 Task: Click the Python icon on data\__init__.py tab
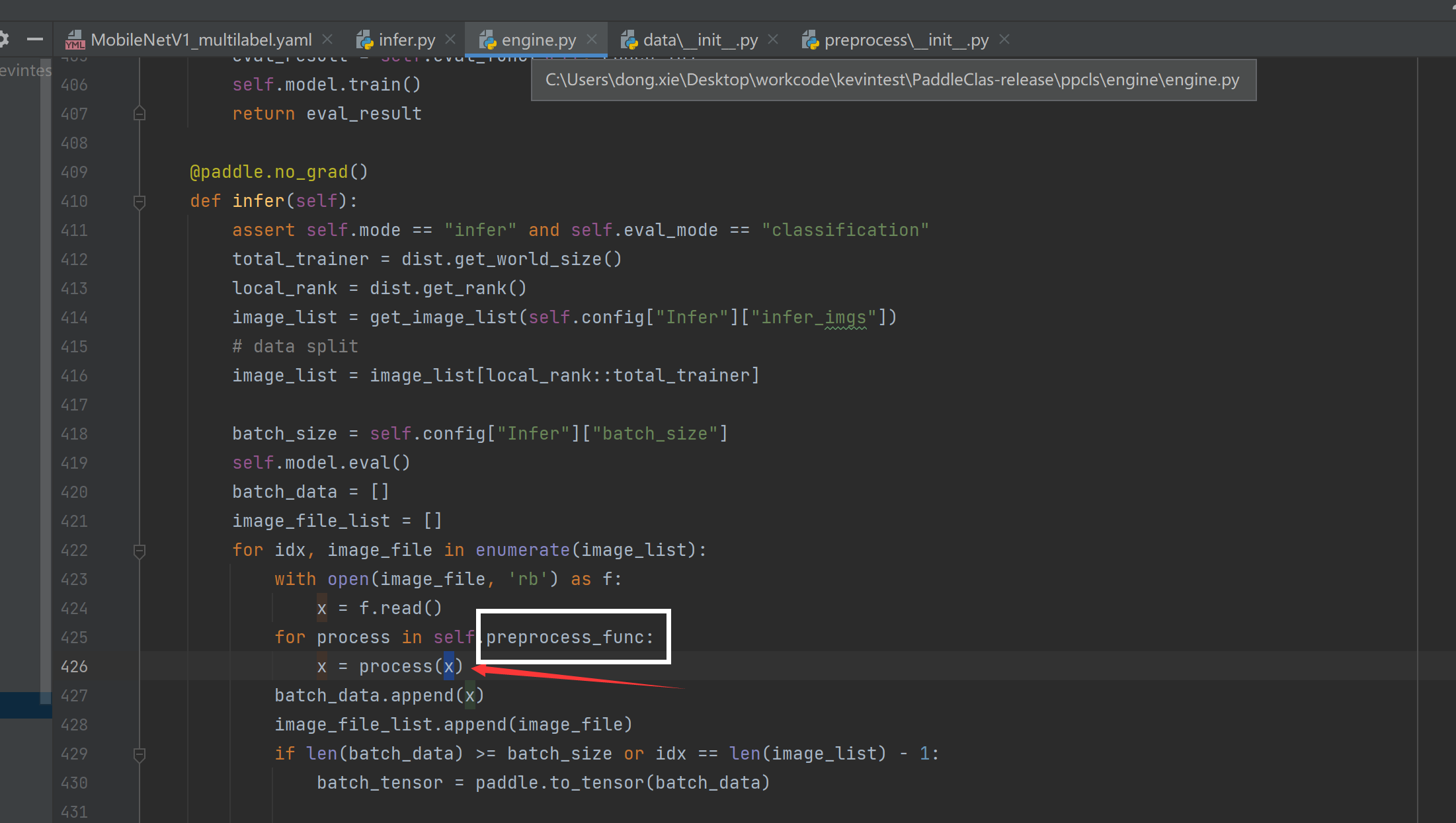tap(629, 40)
